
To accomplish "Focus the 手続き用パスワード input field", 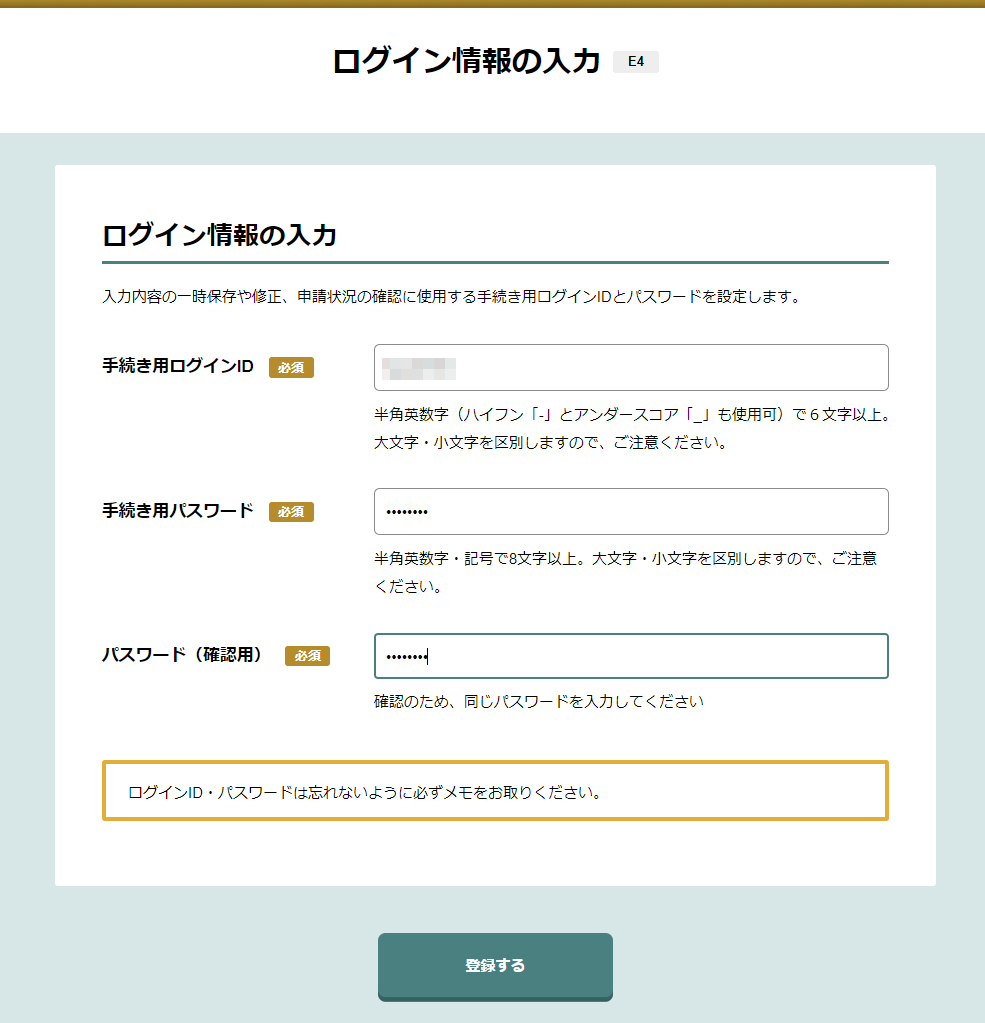I will (x=631, y=512).
